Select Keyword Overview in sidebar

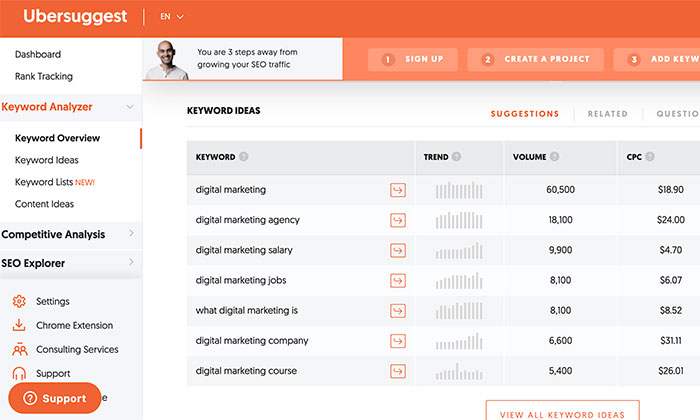tap(58, 138)
